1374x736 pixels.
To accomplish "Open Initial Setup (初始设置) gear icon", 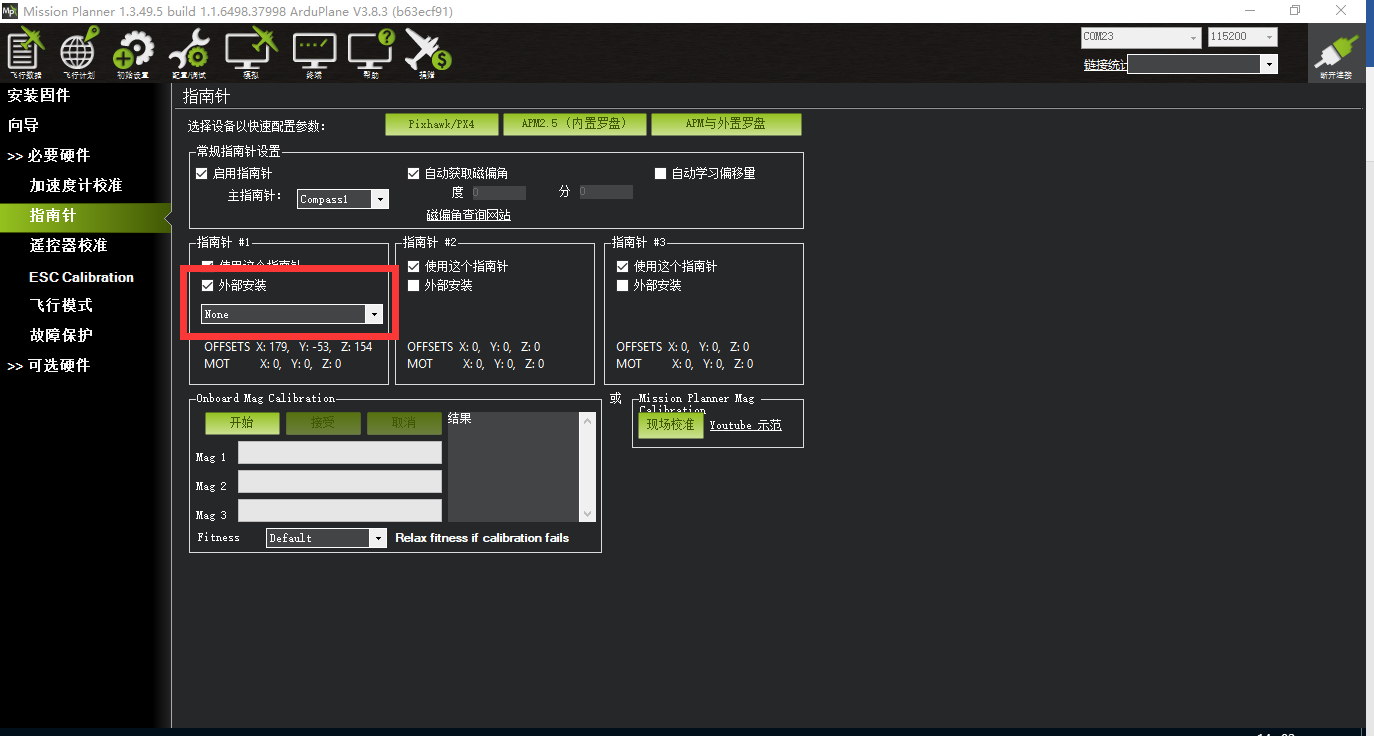I will [133, 52].
